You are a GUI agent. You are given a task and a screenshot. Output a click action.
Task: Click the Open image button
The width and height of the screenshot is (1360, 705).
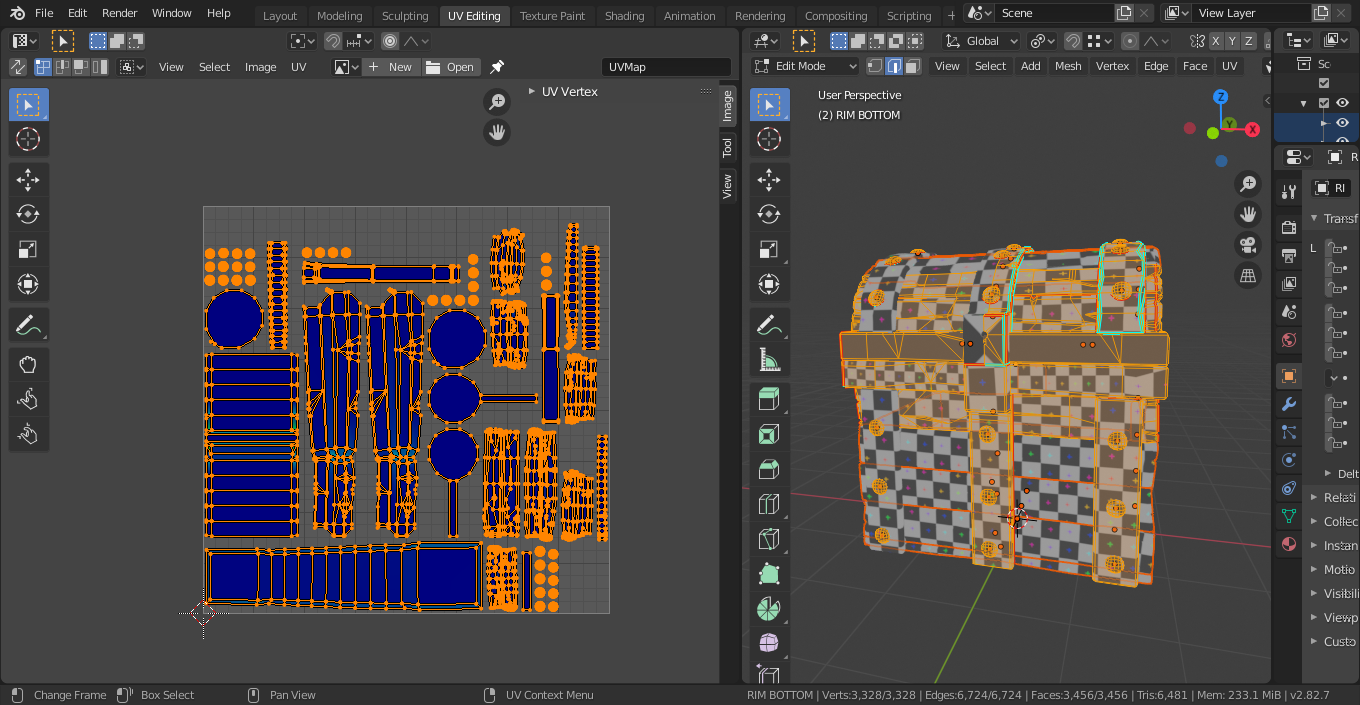(x=451, y=67)
